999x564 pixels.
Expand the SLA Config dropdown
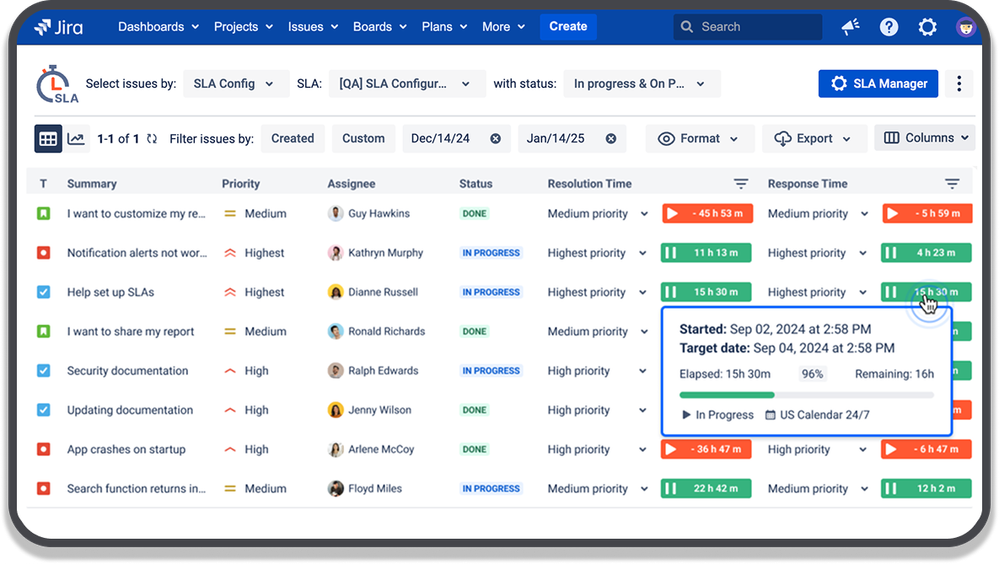click(236, 83)
